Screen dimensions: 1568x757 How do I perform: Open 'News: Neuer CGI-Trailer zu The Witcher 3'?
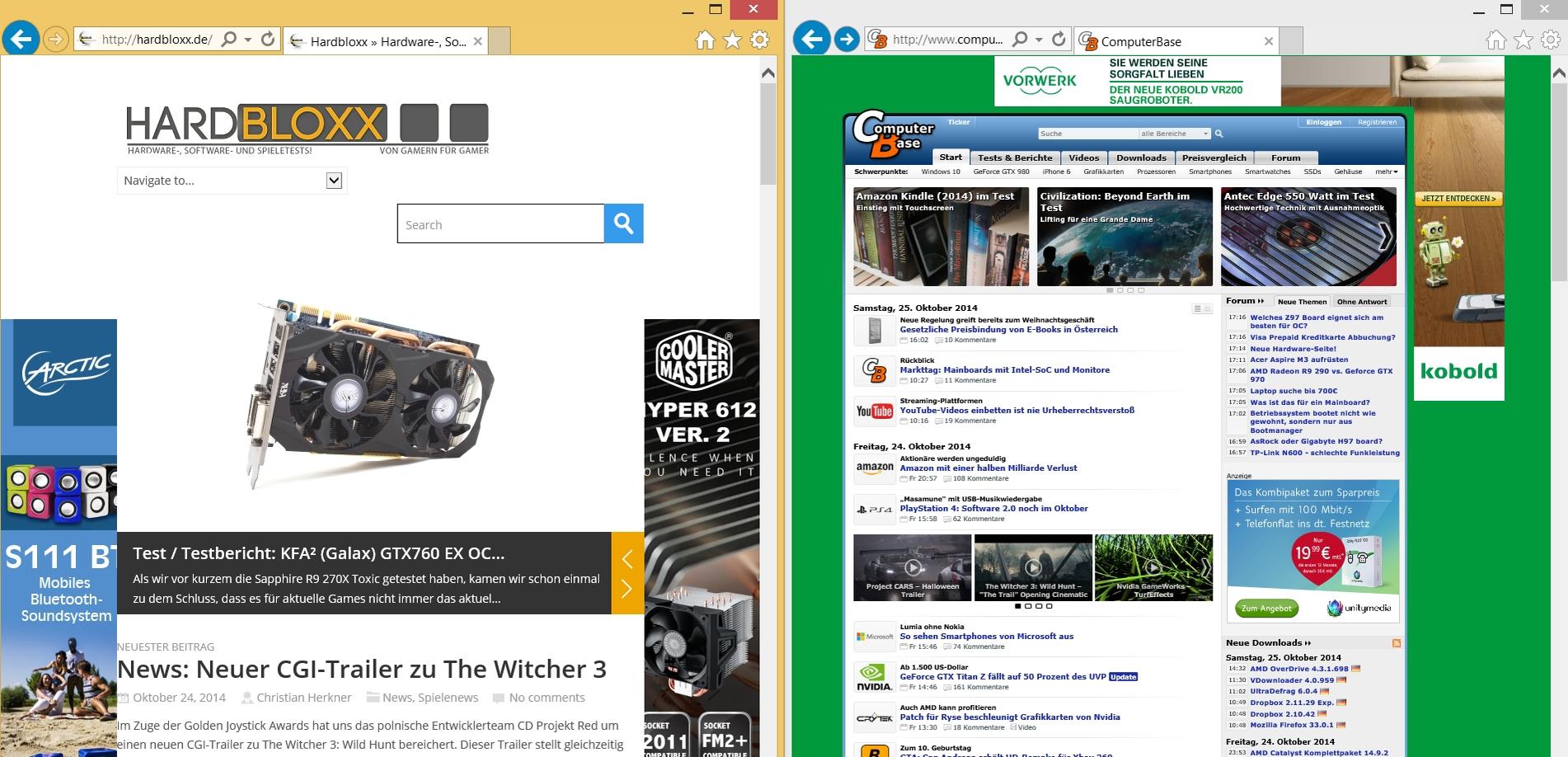tap(362, 669)
